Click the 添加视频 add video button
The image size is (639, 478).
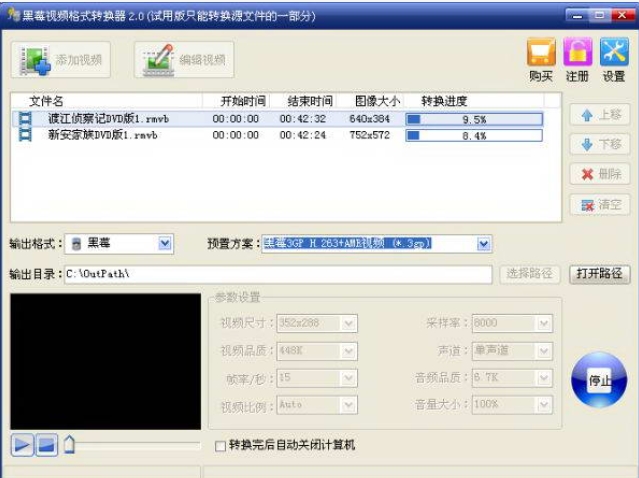pyautogui.click(x=61, y=60)
